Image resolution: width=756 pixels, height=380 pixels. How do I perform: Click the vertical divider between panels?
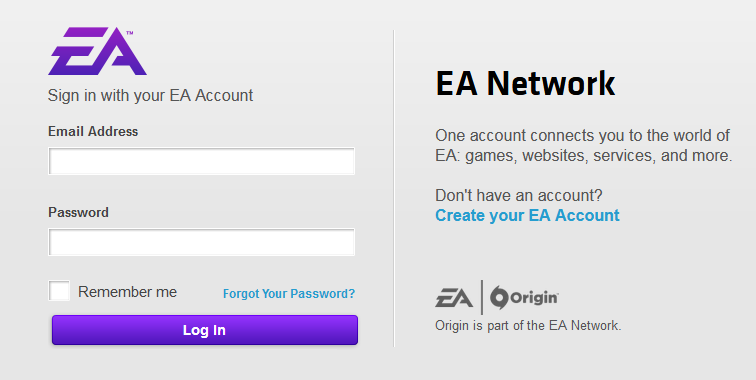(393, 188)
